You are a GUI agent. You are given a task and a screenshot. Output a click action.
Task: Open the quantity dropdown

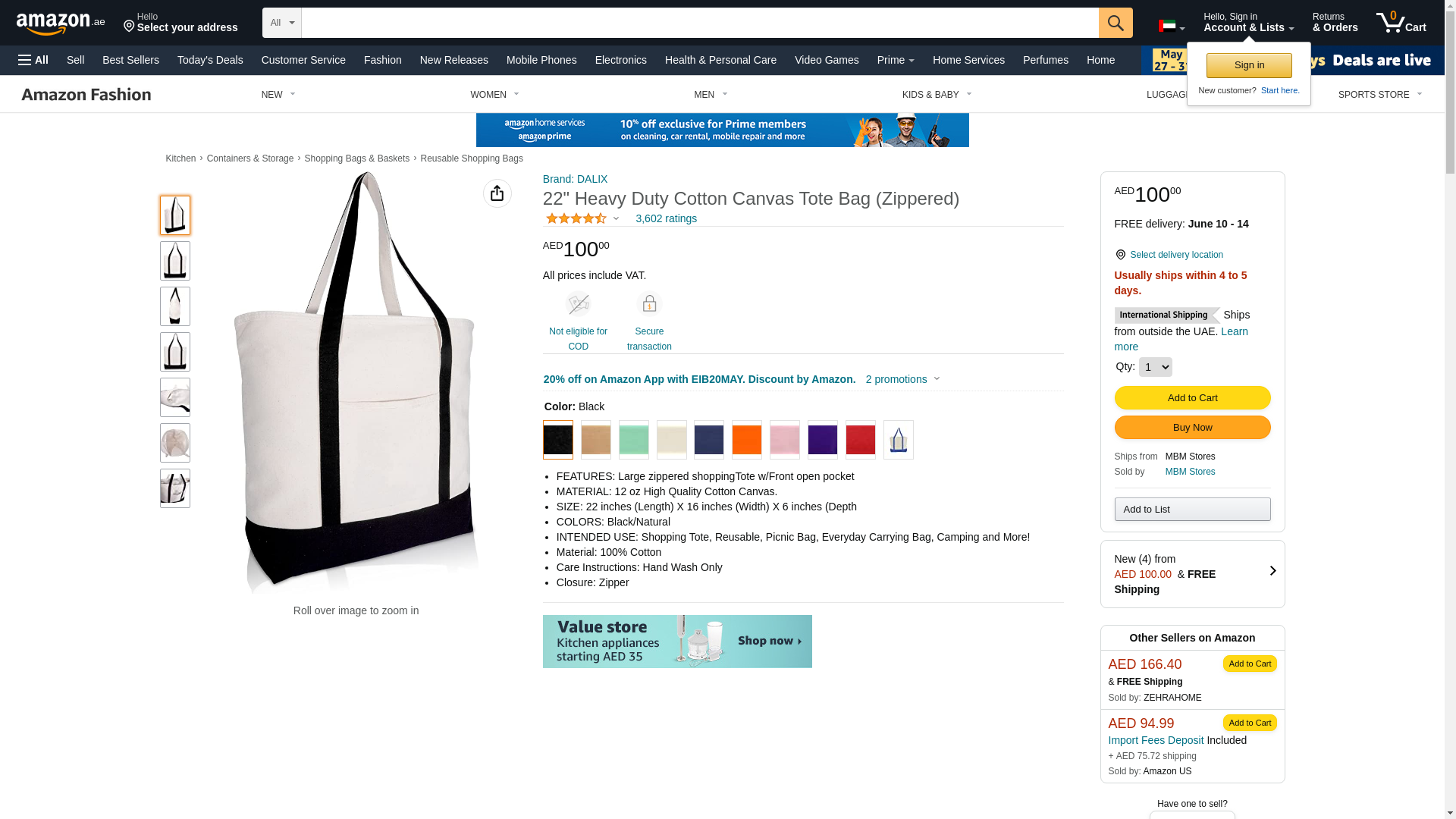click(x=1155, y=367)
